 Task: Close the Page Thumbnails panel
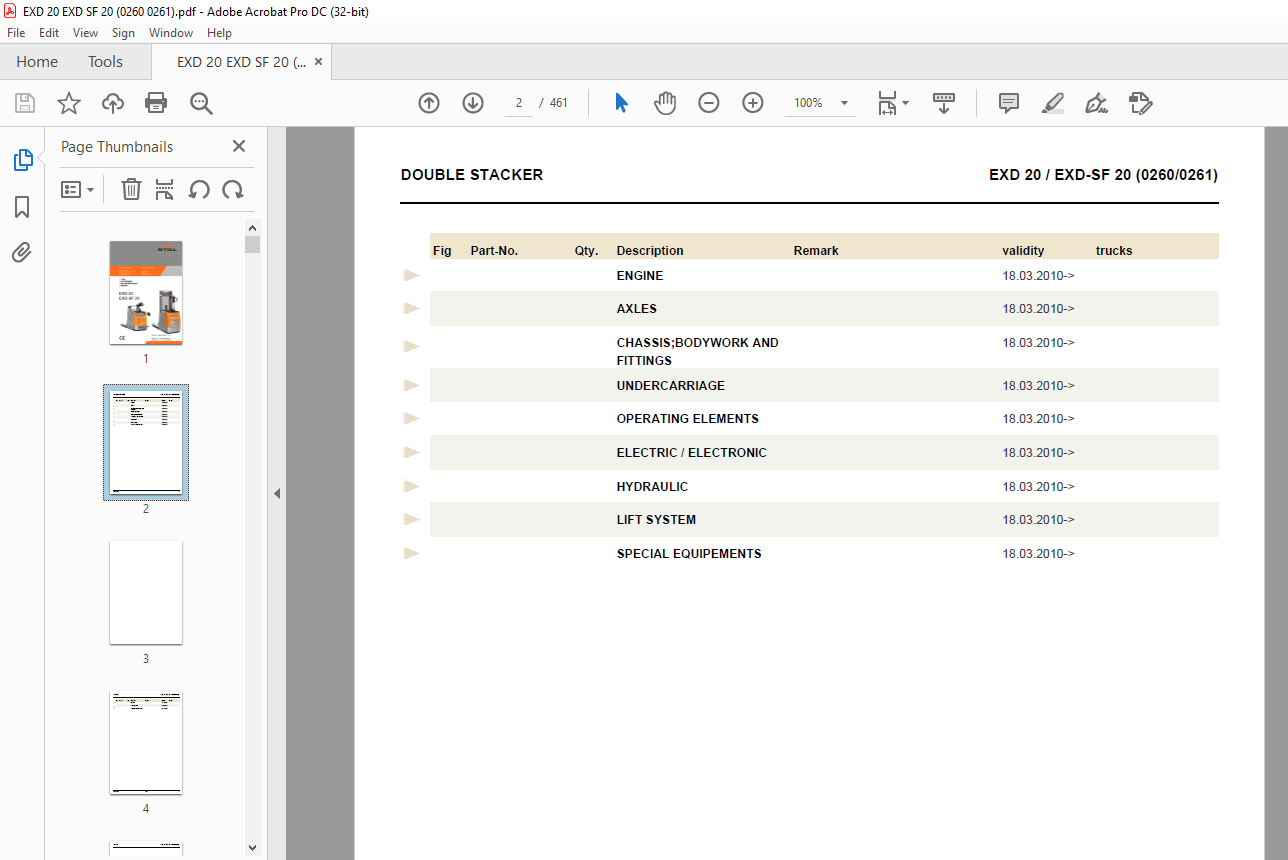[x=239, y=146]
